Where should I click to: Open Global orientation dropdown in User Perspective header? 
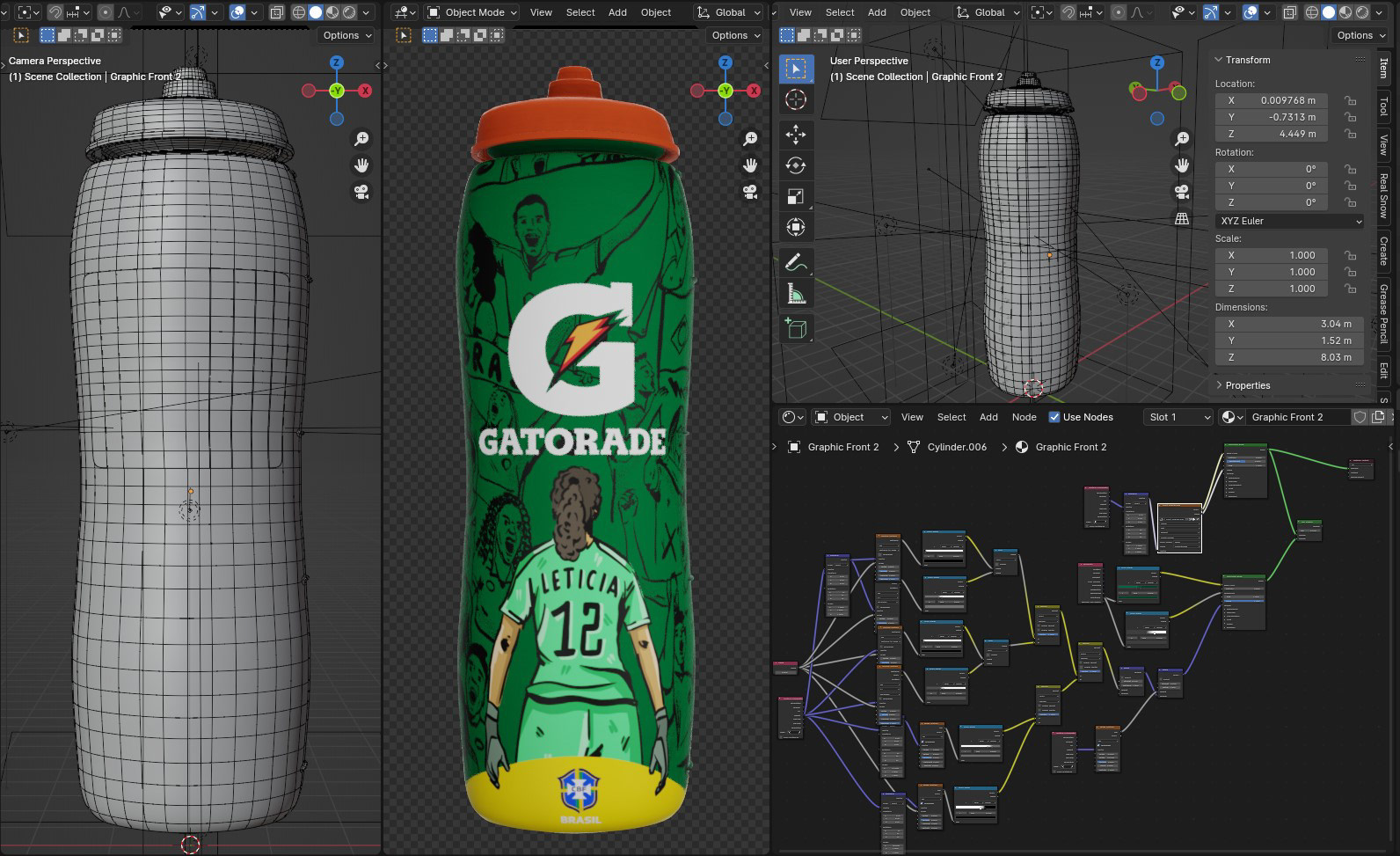point(987,12)
